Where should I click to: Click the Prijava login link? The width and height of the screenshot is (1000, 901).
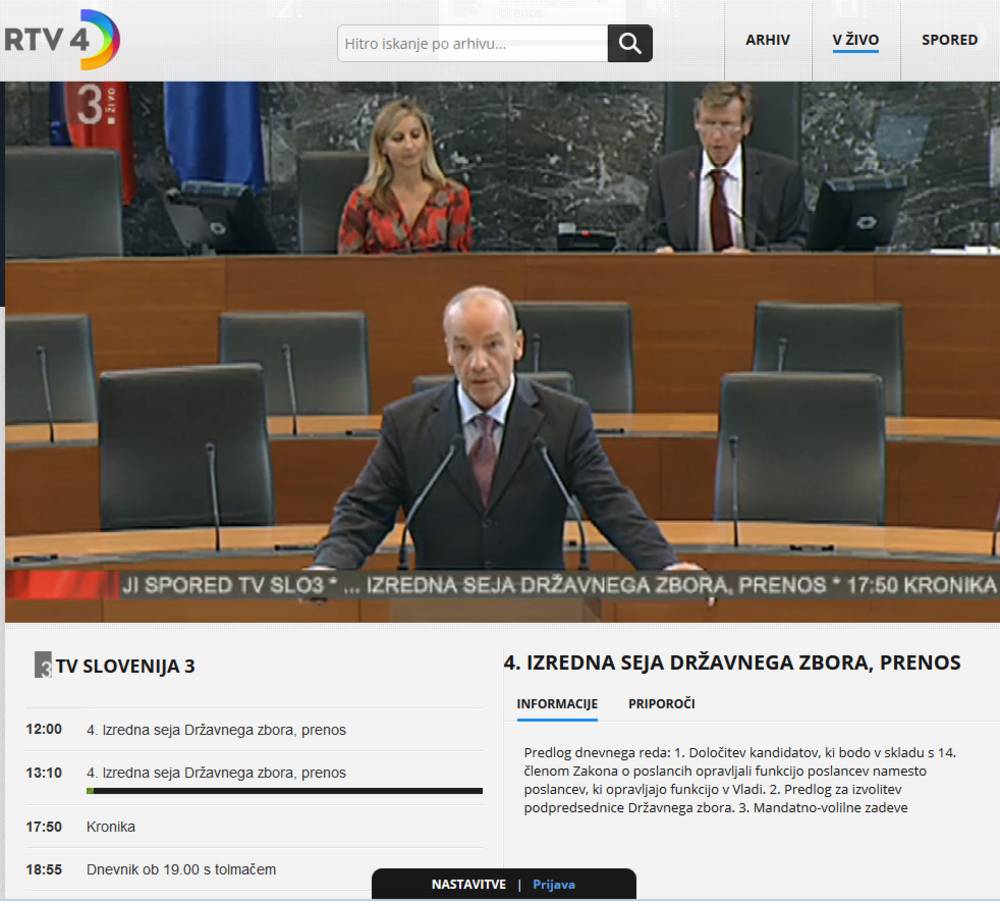(553, 884)
